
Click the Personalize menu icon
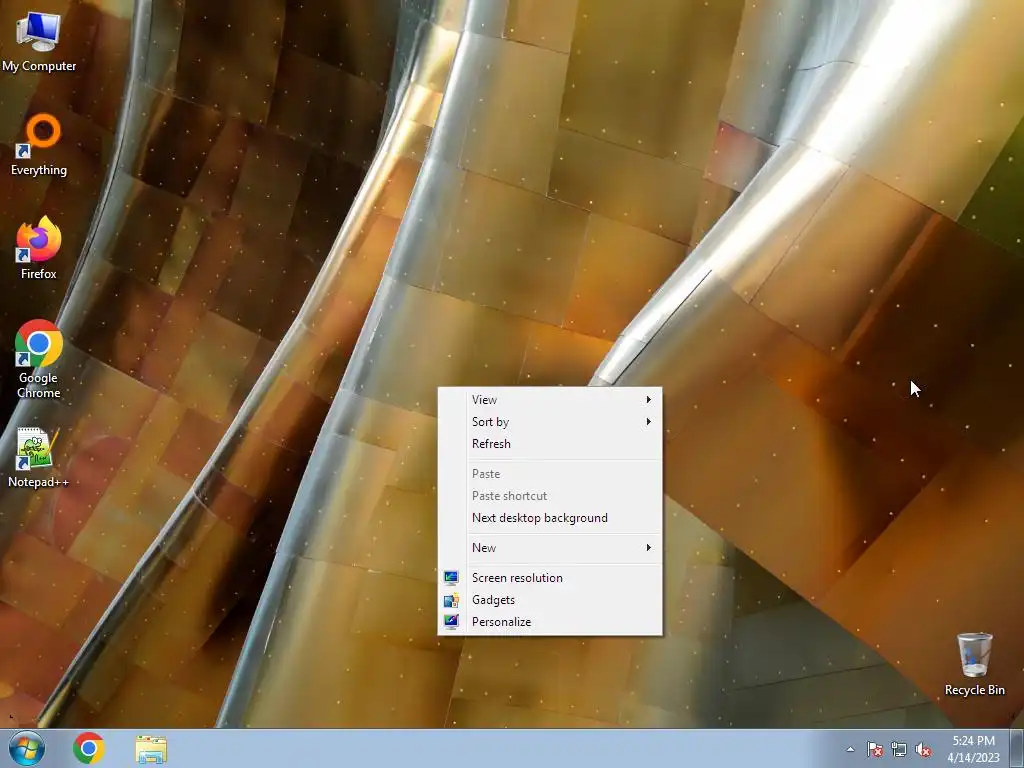[451, 622]
